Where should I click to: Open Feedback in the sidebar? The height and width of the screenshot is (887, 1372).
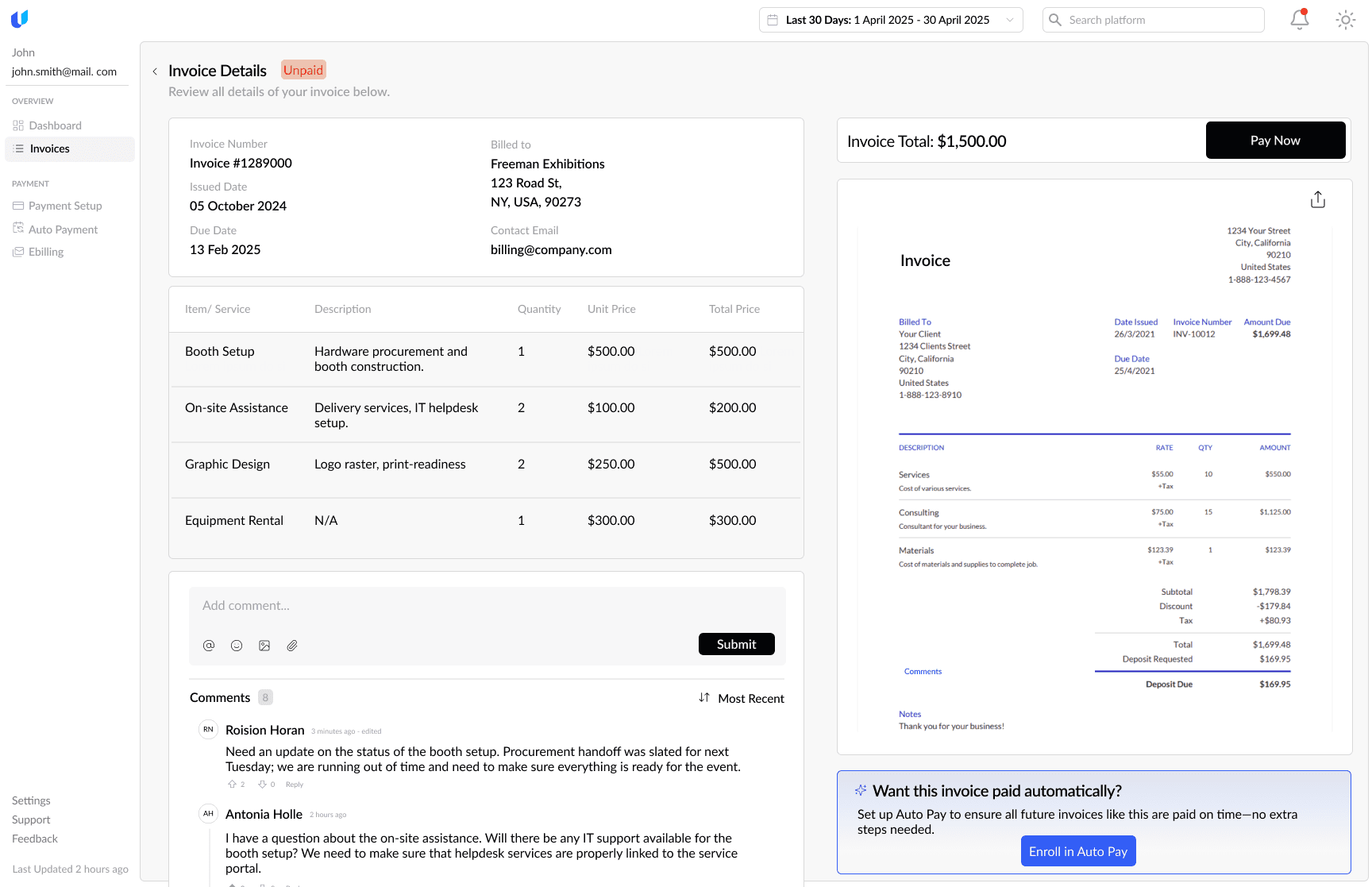[x=35, y=839]
